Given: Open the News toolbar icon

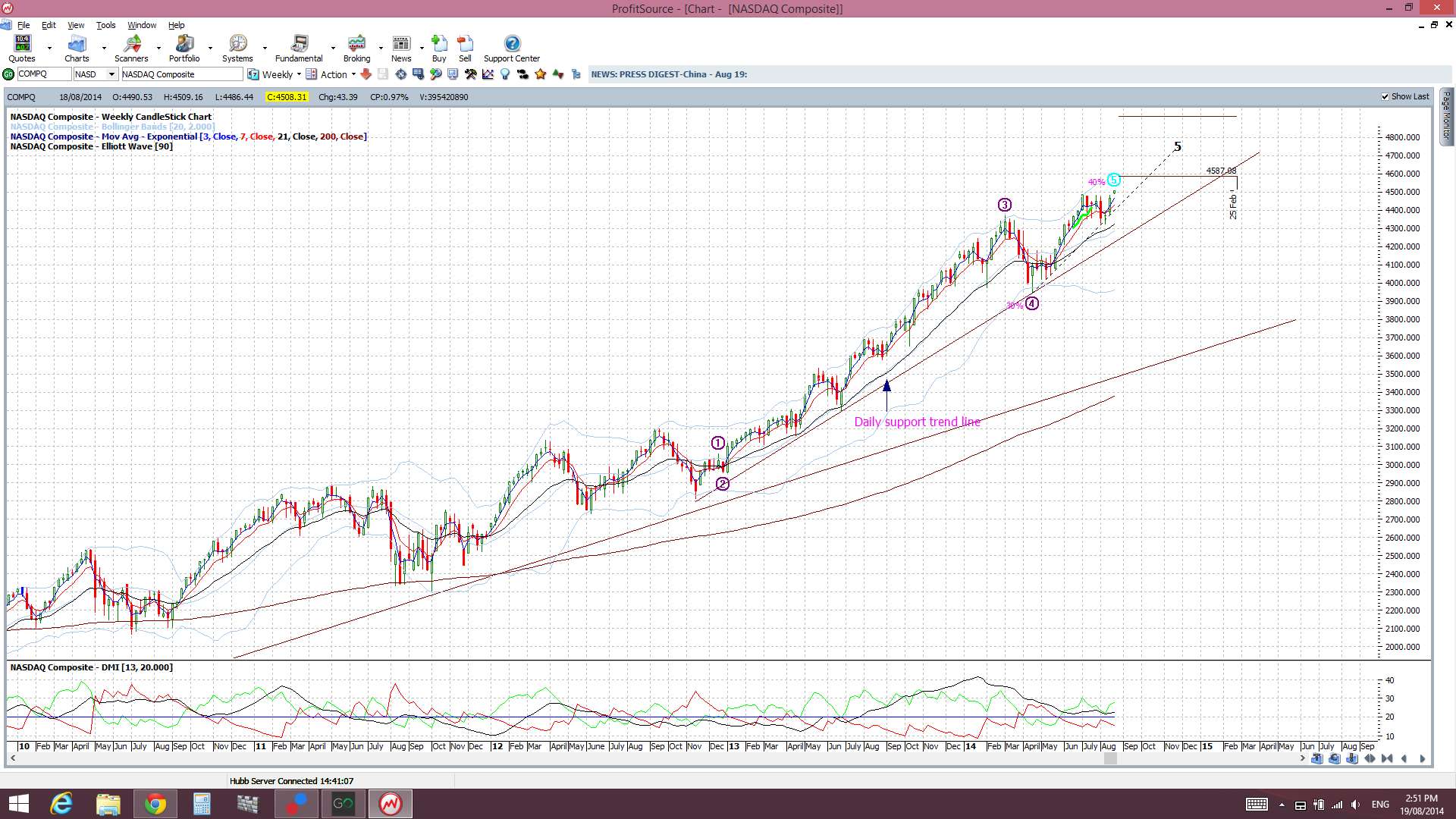Looking at the screenshot, I should [x=401, y=49].
